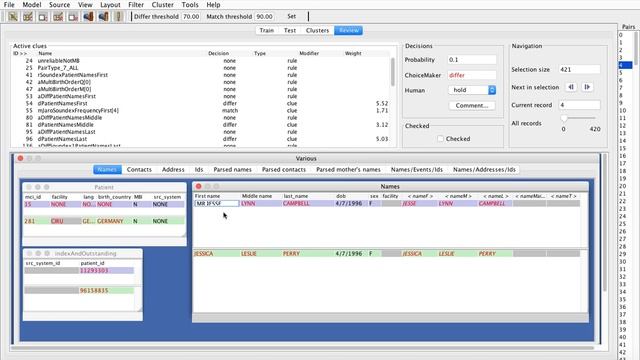Close the Various window
The width and height of the screenshot is (640, 360).
[20, 158]
